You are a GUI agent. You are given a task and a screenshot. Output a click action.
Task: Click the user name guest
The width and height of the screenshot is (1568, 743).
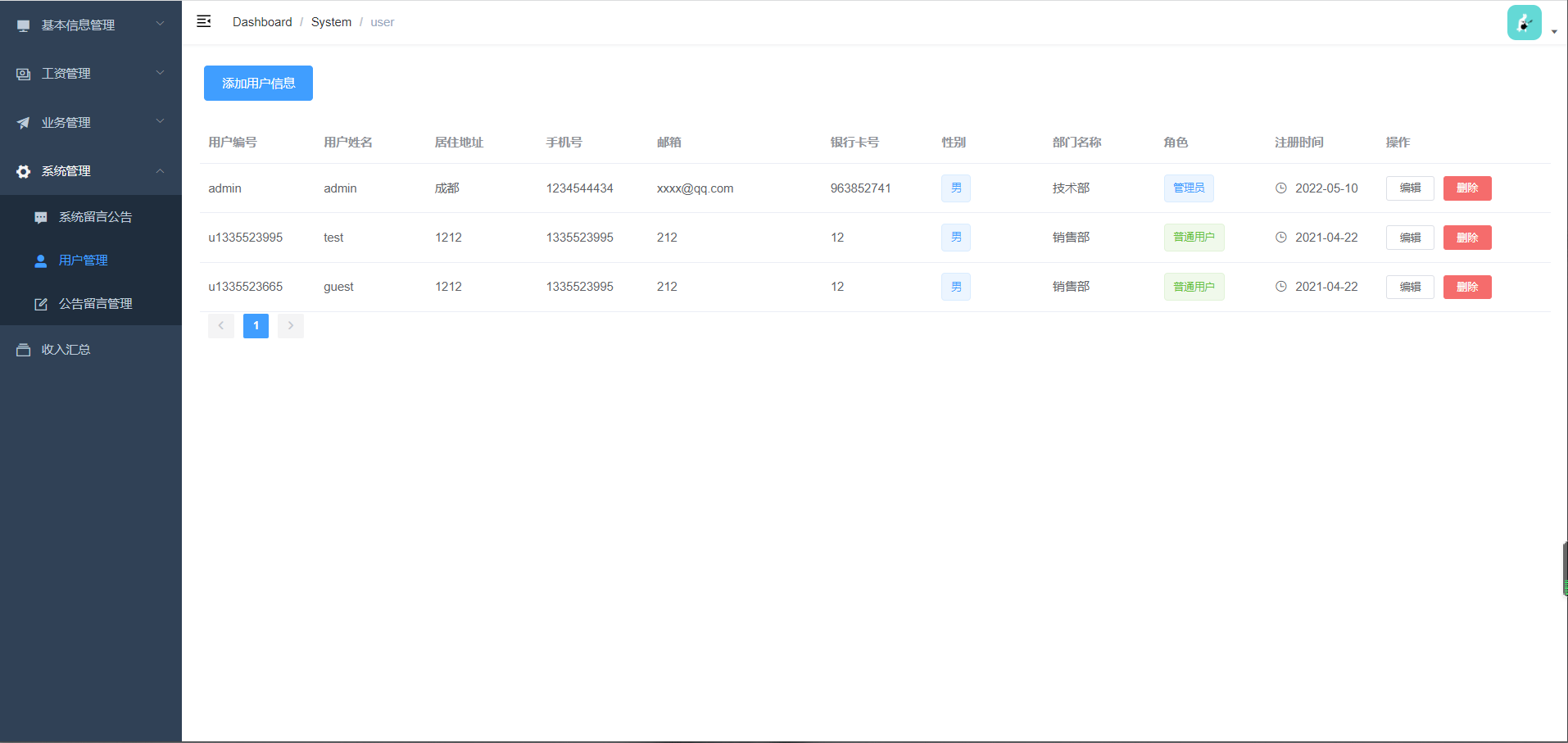tap(338, 287)
